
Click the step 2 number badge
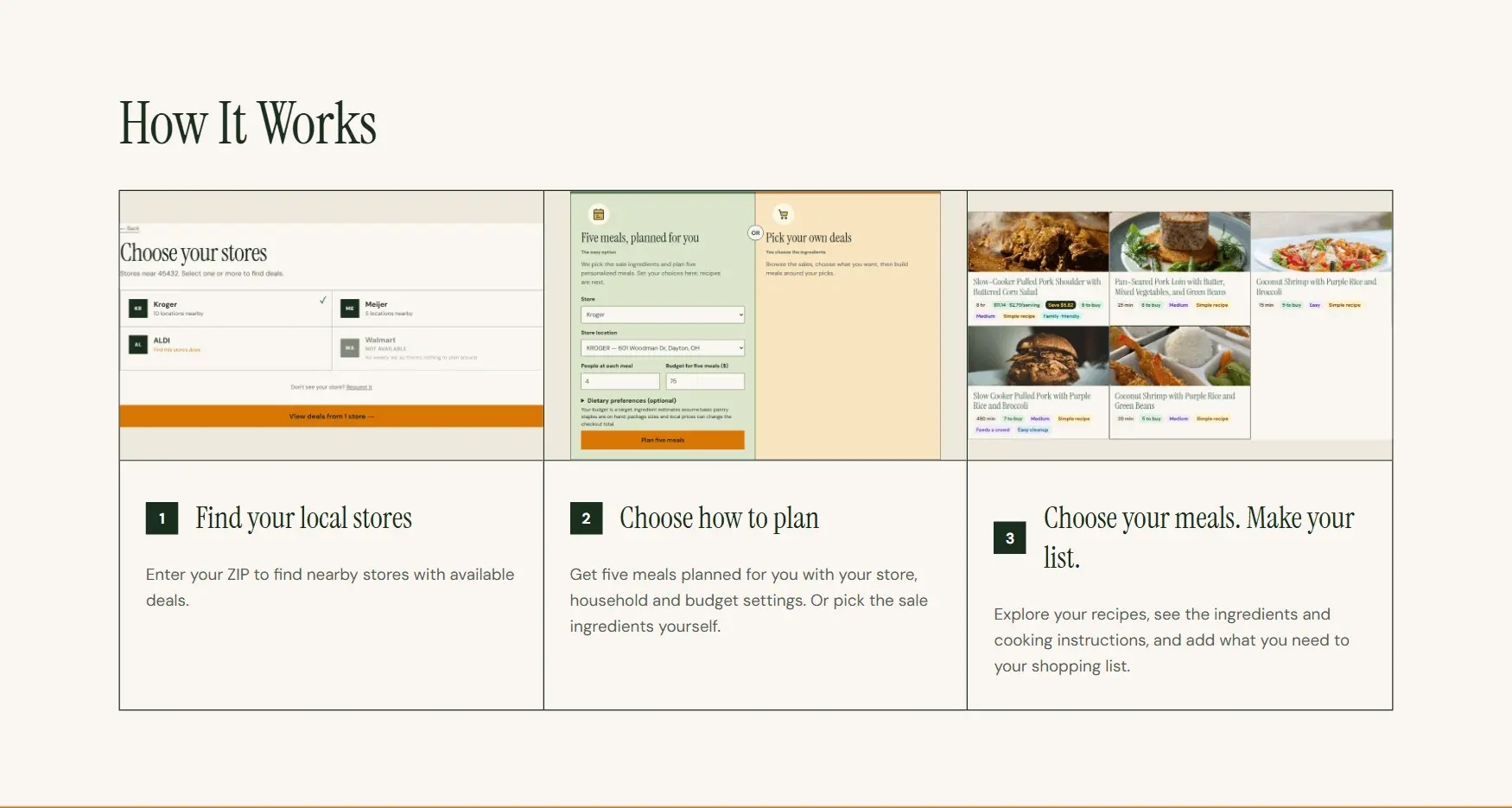pyautogui.click(x=586, y=519)
